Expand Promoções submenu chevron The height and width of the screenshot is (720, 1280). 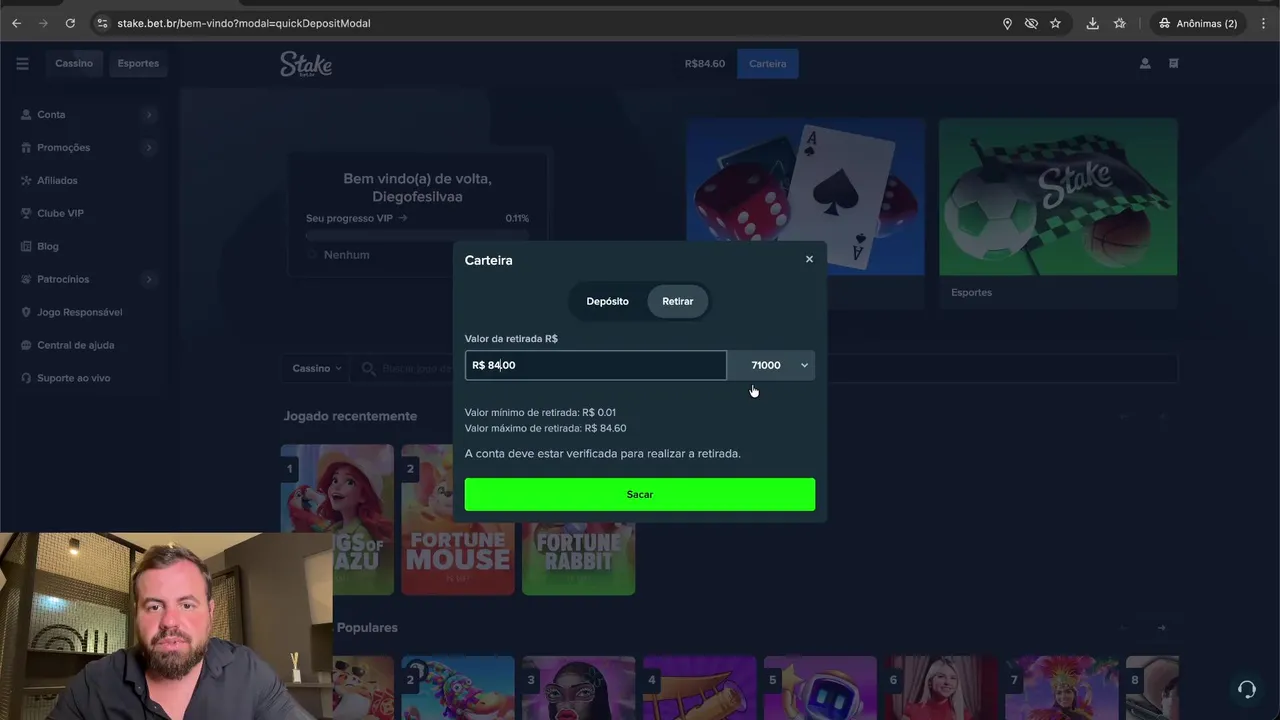pos(149,148)
